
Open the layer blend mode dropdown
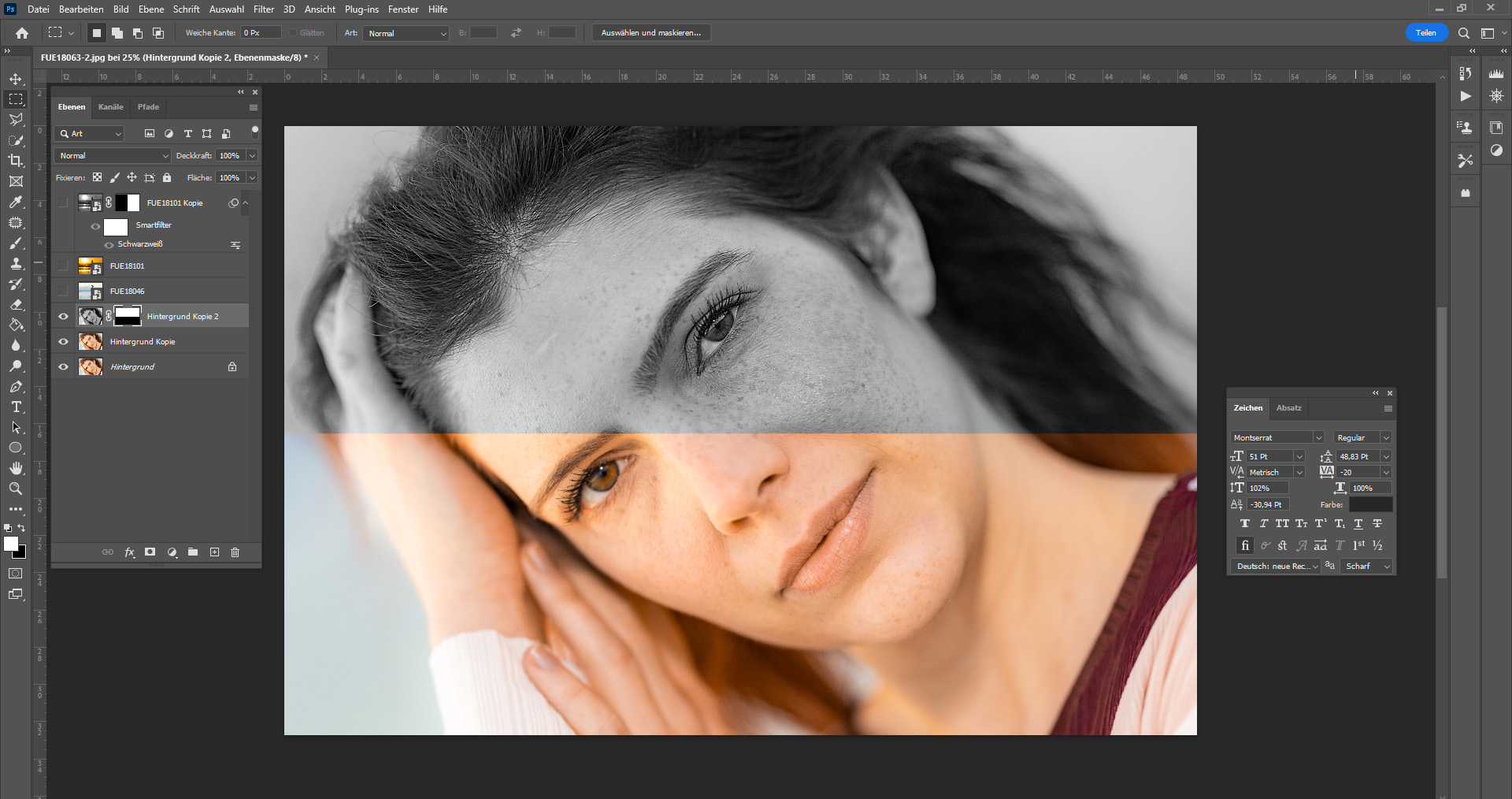click(x=113, y=156)
